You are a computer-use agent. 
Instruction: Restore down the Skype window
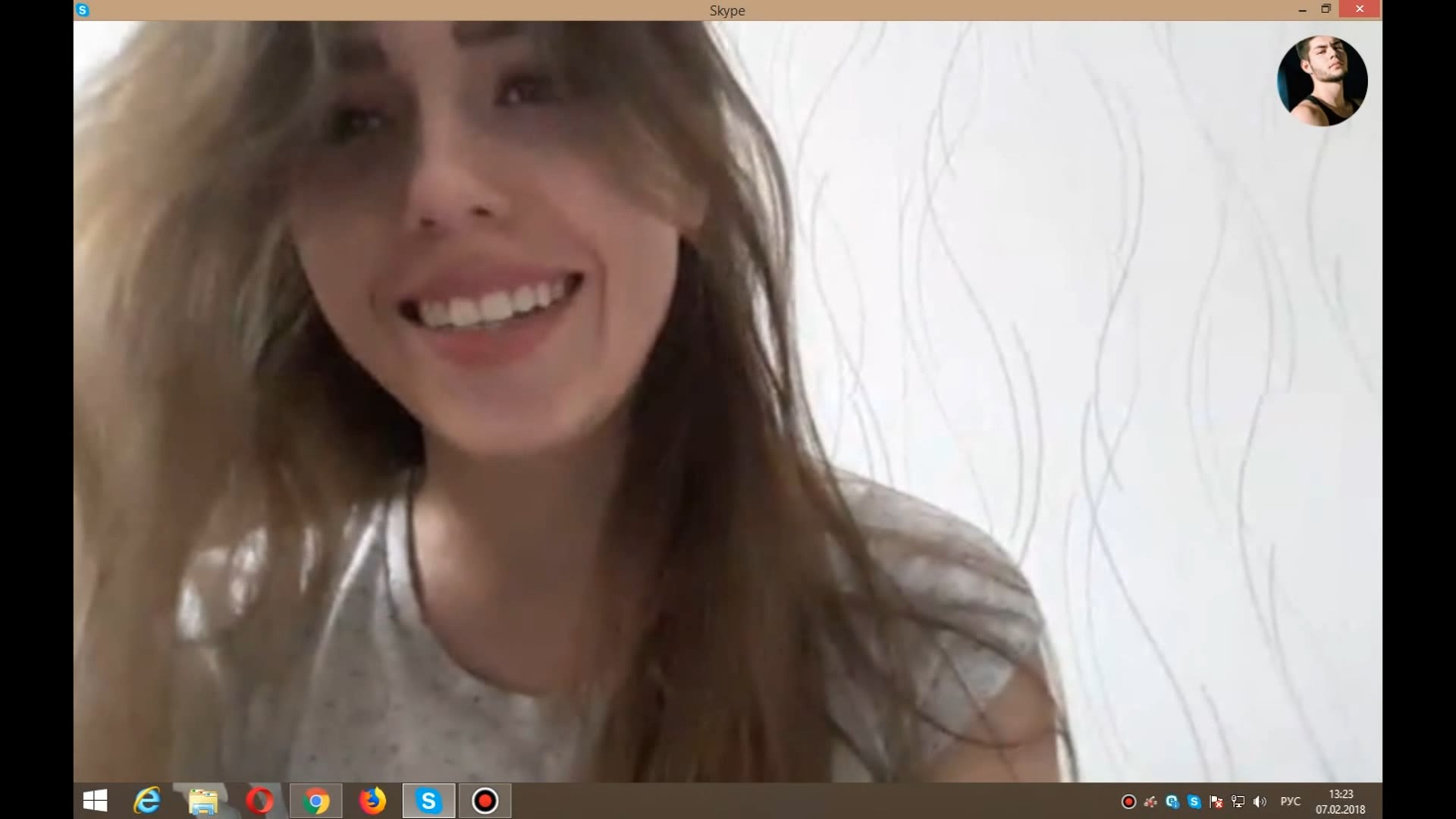(1326, 9)
